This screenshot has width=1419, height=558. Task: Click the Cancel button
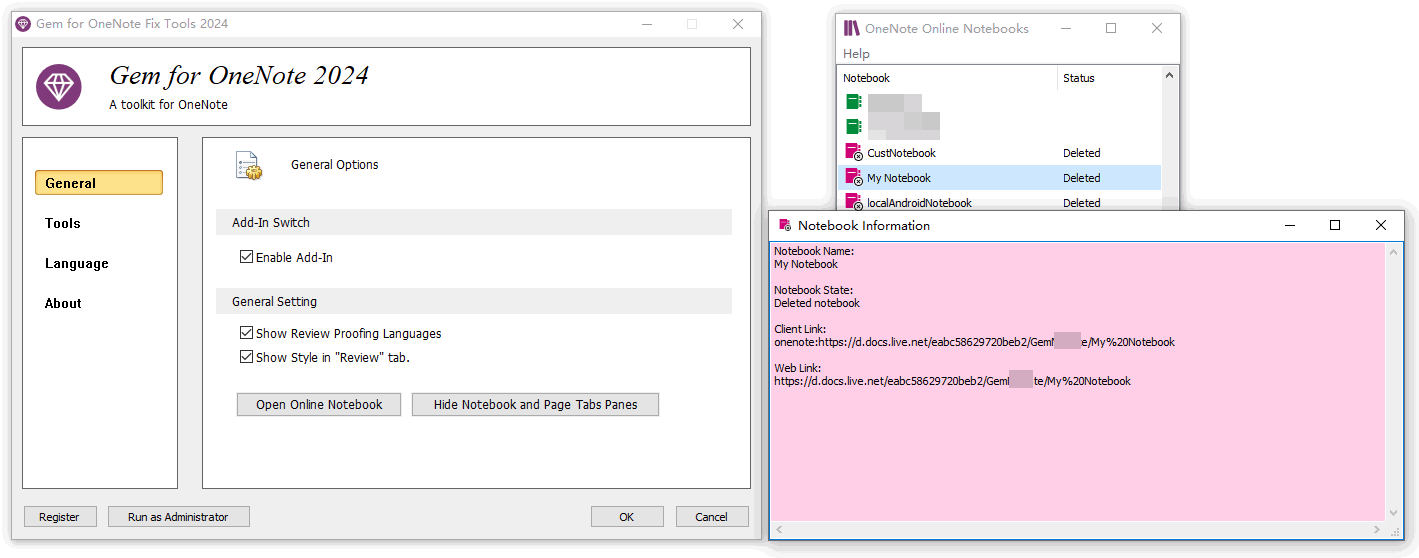[x=712, y=517]
